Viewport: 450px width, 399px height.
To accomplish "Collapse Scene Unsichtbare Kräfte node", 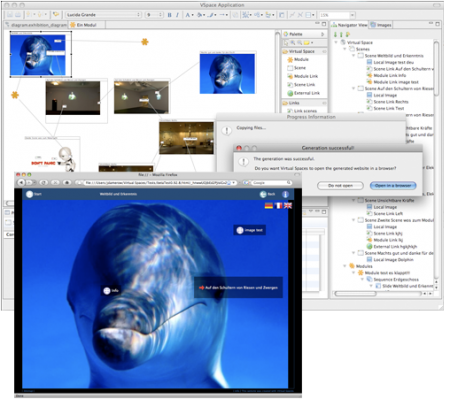I will pos(353,200).
